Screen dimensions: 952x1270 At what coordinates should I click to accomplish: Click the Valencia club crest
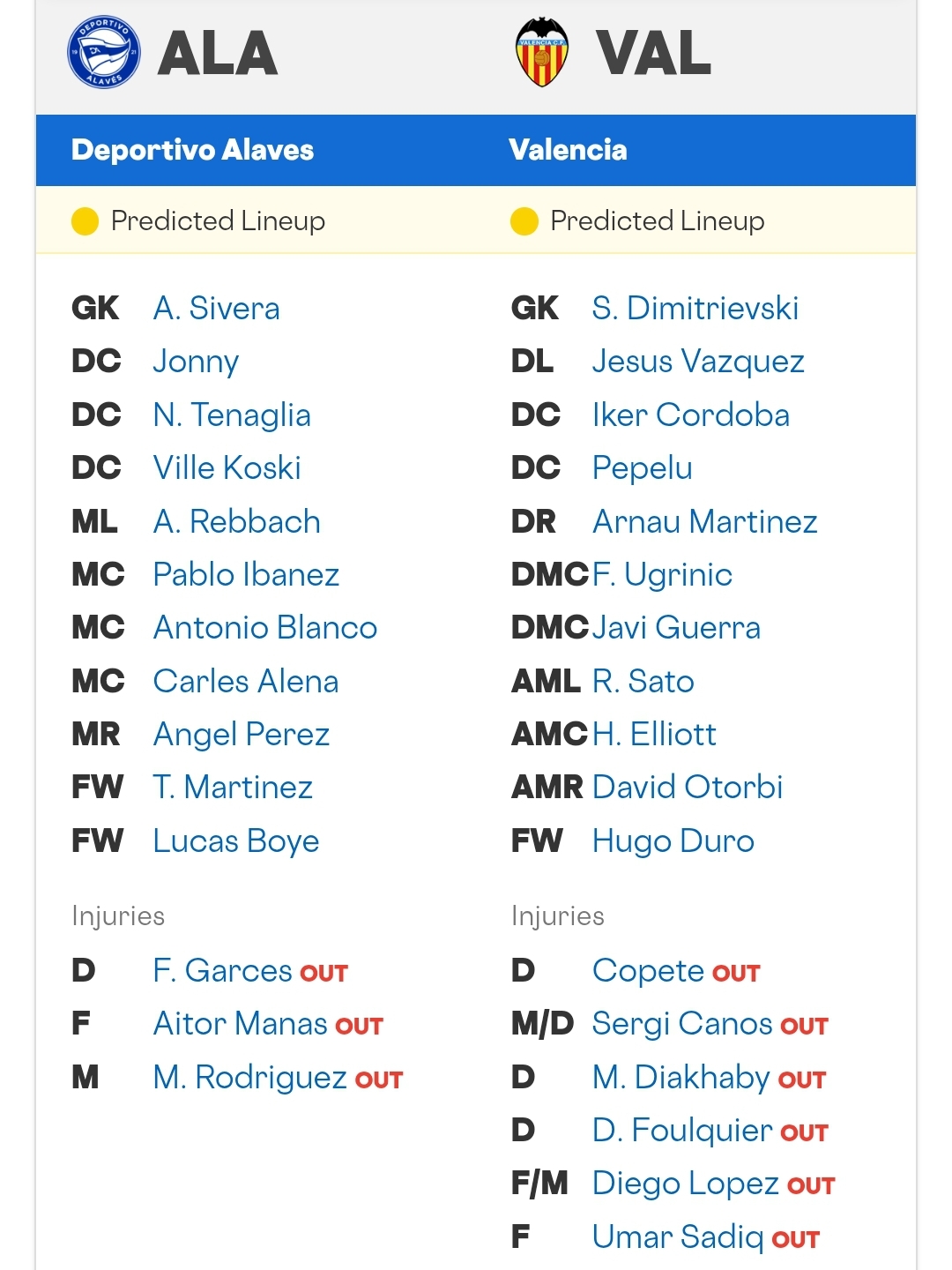click(542, 52)
